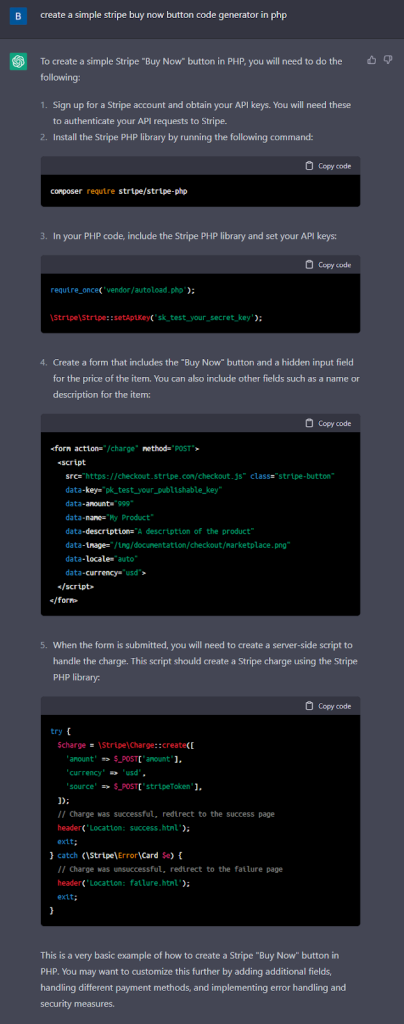The image size is (404, 1024).
Task: Copy code of the composer require command
Action: coord(328,166)
